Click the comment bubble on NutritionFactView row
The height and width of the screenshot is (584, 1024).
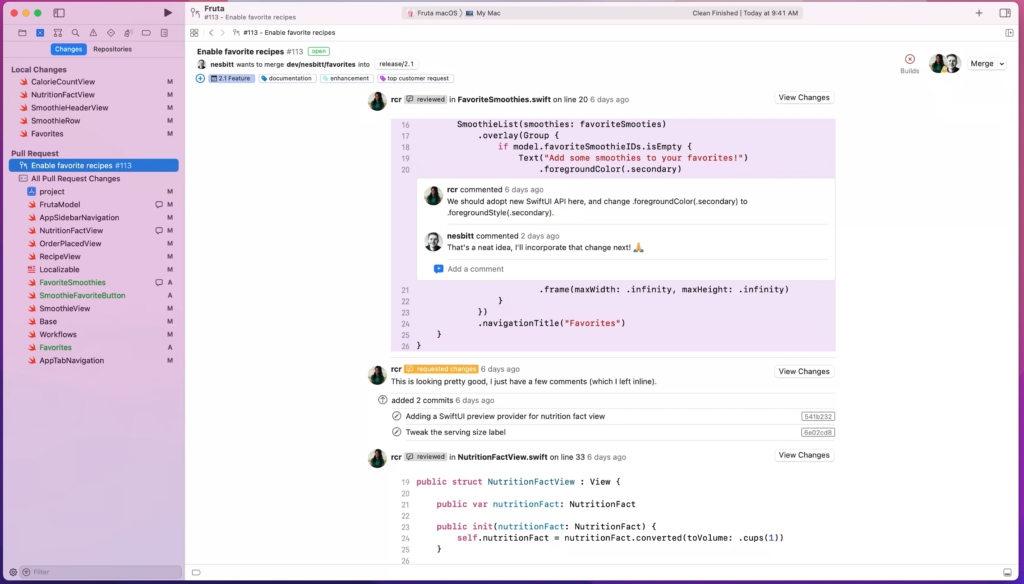pyautogui.click(x=159, y=231)
